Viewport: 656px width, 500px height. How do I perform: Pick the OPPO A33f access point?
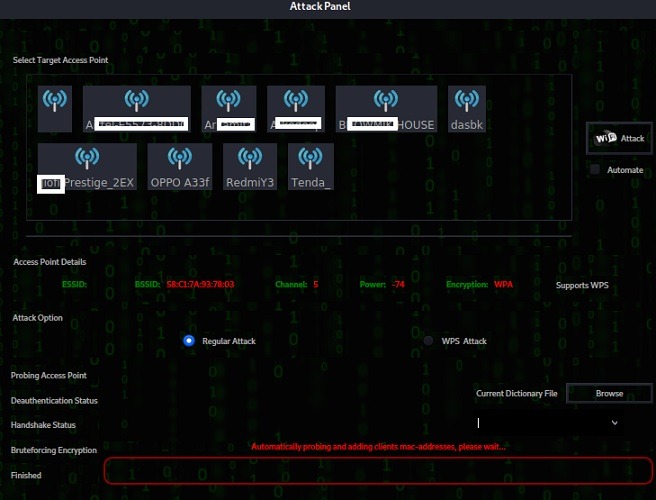(x=180, y=167)
